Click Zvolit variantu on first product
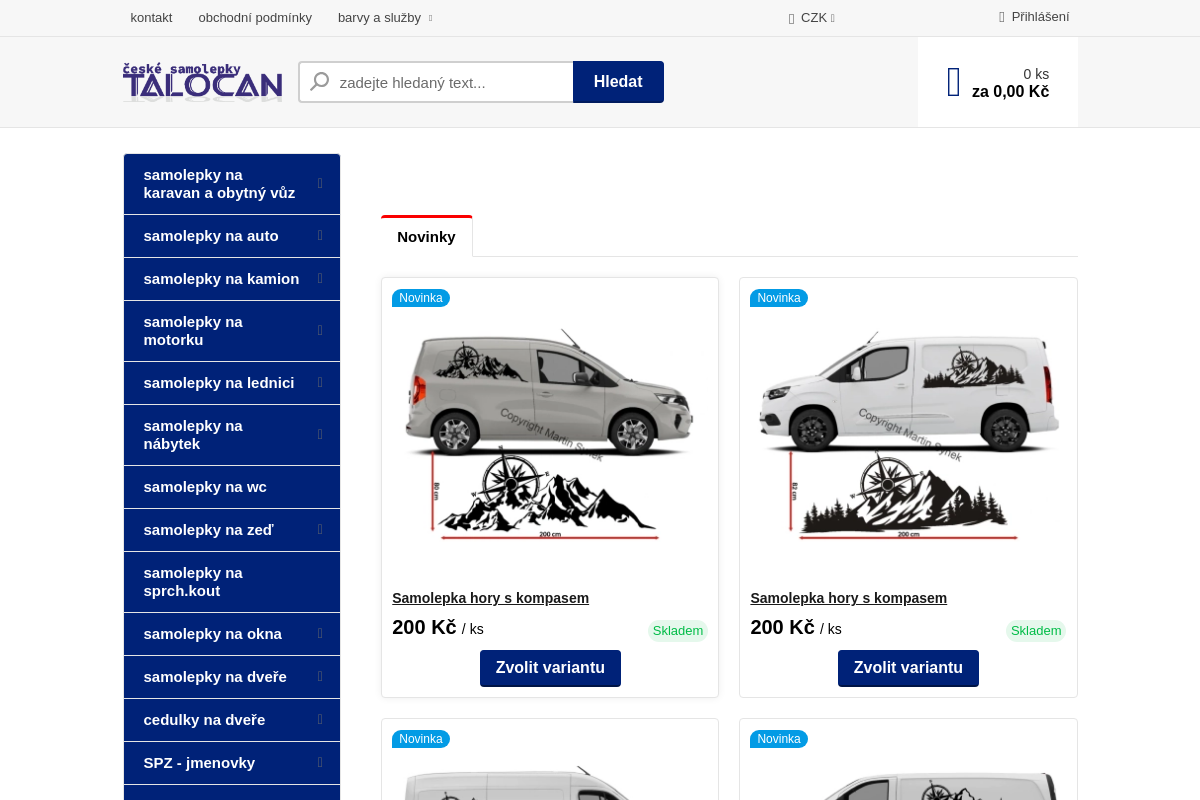The width and height of the screenshot is (1200, 800). point(550,668)
